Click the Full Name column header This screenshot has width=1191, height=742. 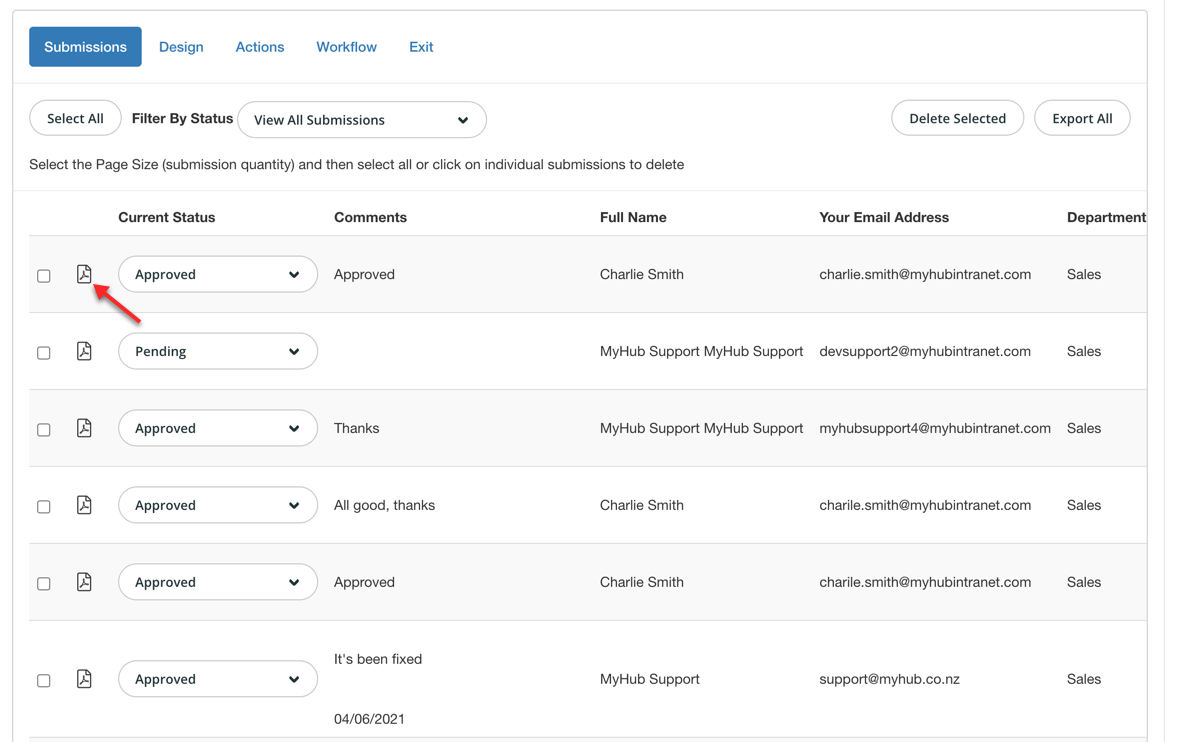pos(633,217)
